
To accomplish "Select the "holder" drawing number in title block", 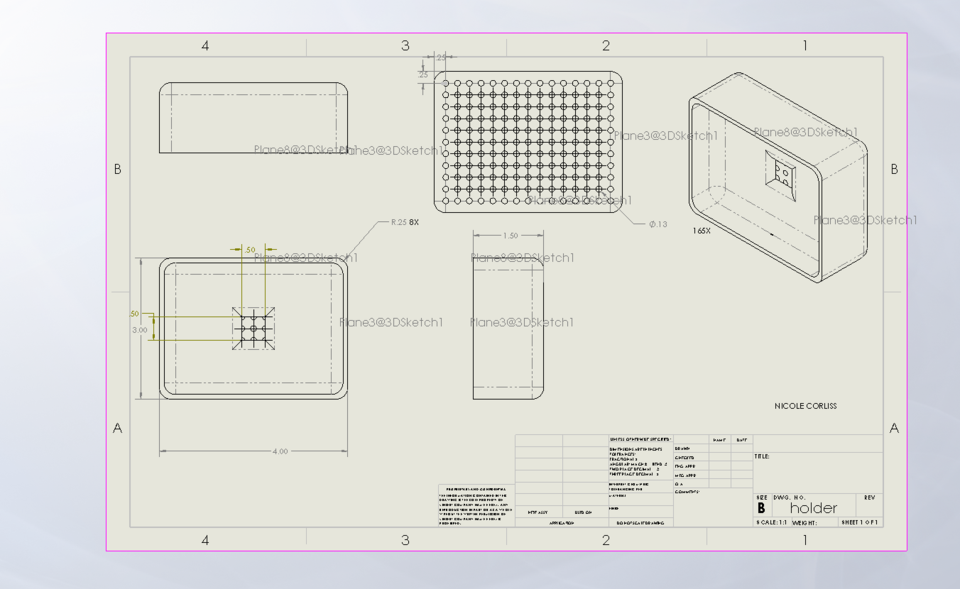I will pyautogui.click(x=812, y=507).
